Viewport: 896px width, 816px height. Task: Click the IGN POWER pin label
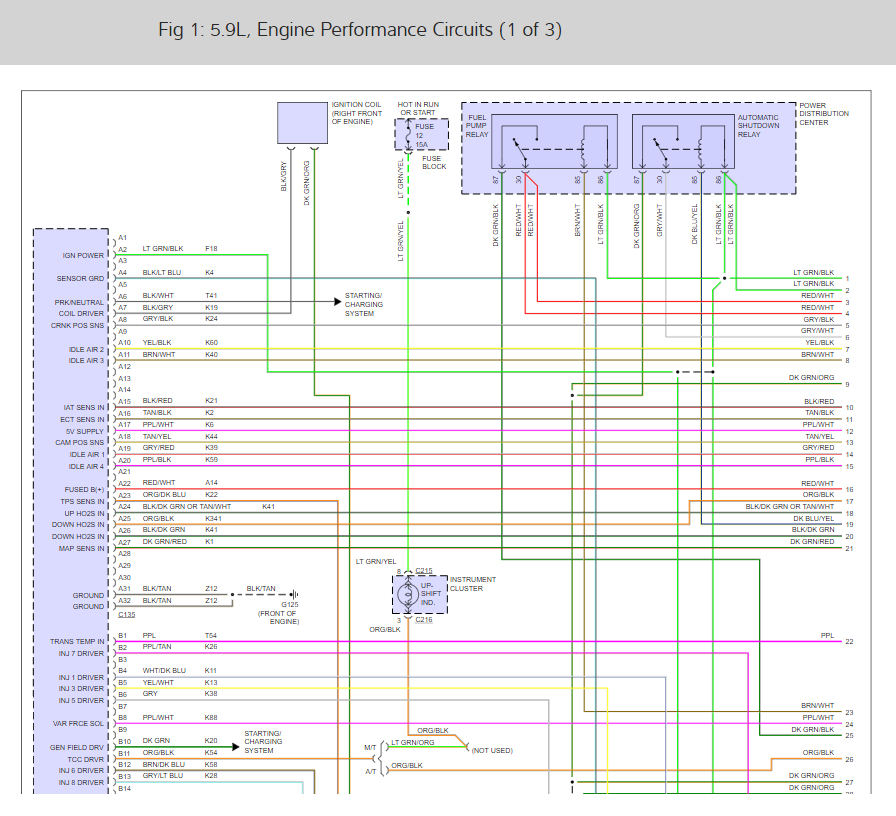(x=83, y=255)
